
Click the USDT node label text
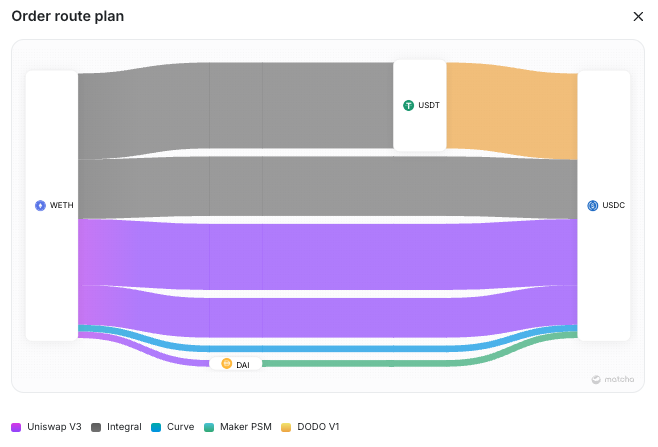428,105
